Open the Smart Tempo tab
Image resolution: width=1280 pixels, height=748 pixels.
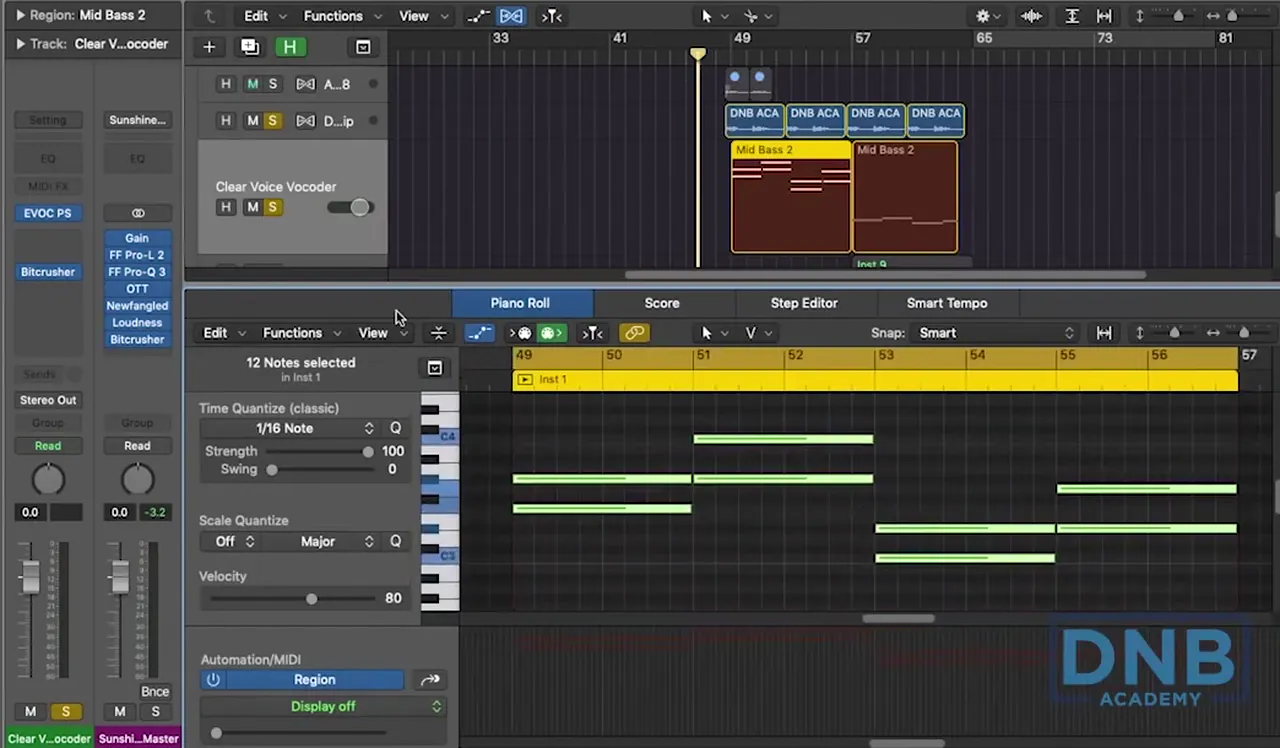pos(947,303)
